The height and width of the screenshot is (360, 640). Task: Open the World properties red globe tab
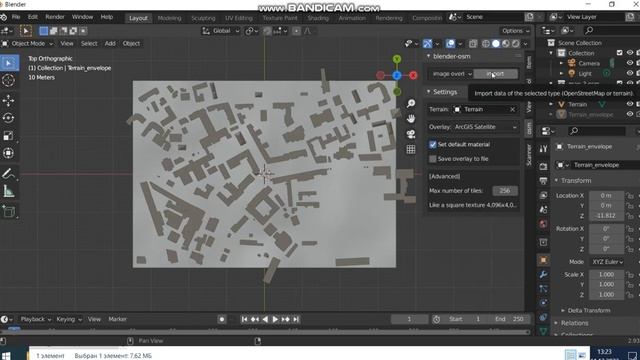[x=543, y=224]
